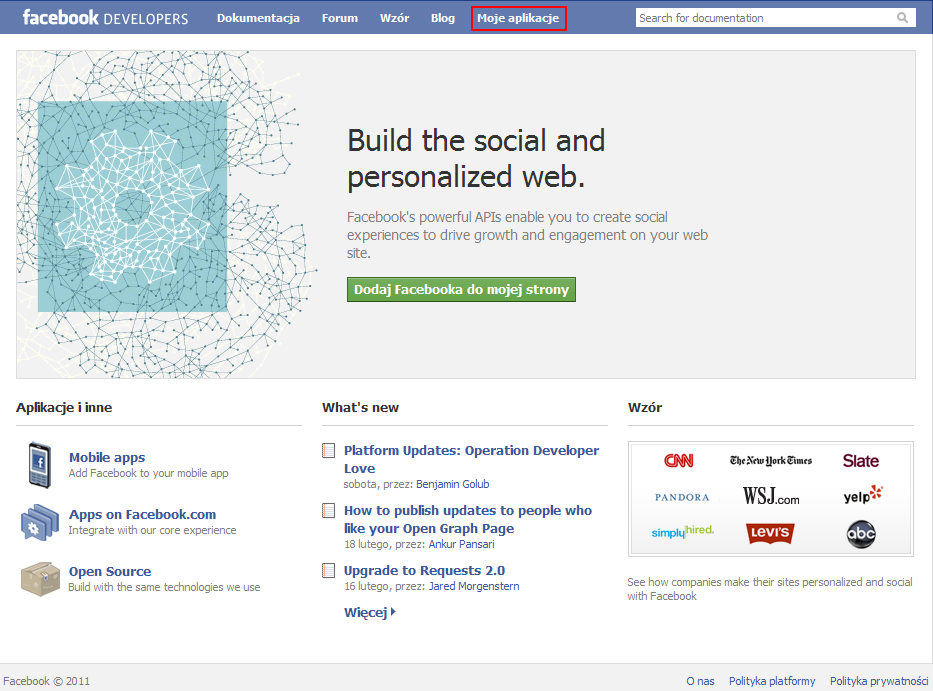Click the Pandora logo
The width and height of the screenshot is (933, 691).
682,497
